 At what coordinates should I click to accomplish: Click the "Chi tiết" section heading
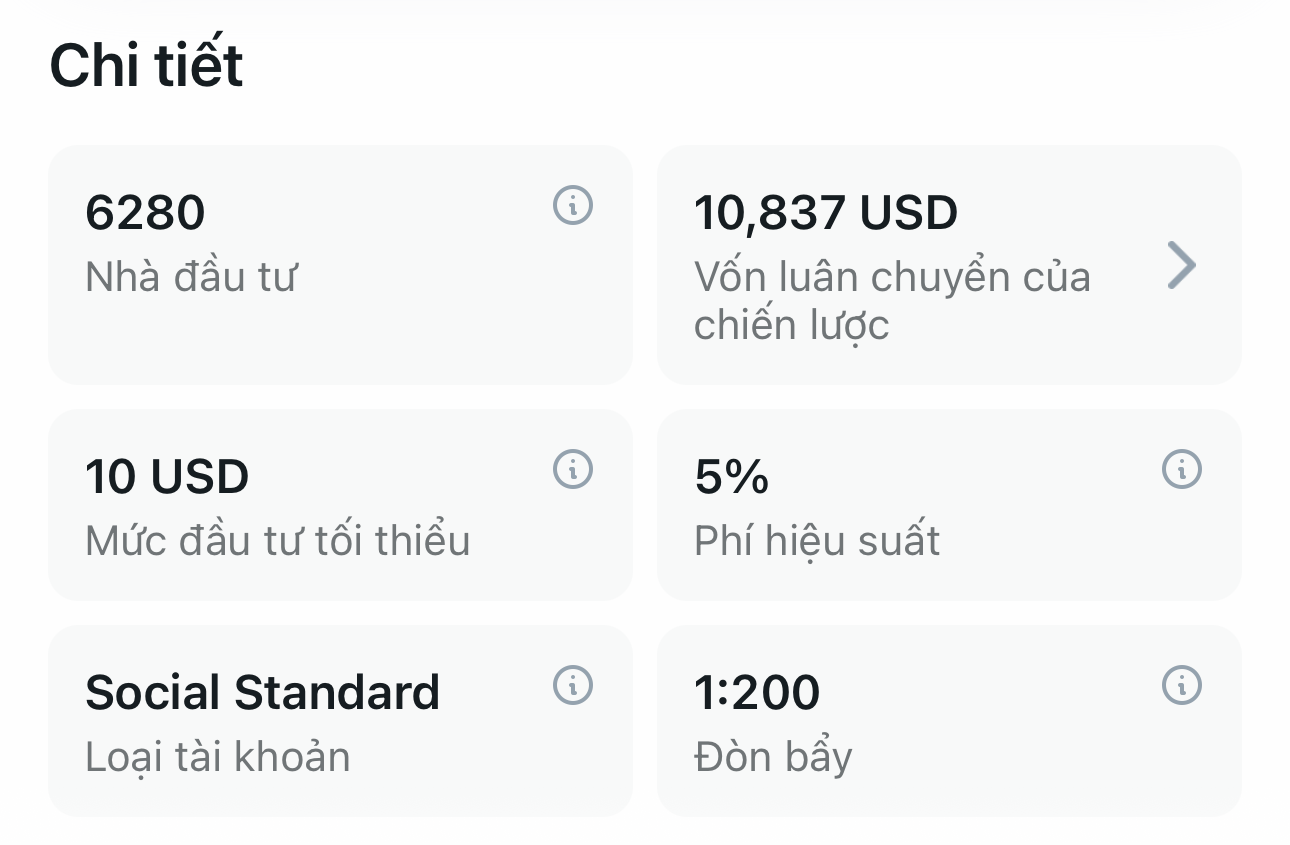pyautogui.click(x=146, y=66)
